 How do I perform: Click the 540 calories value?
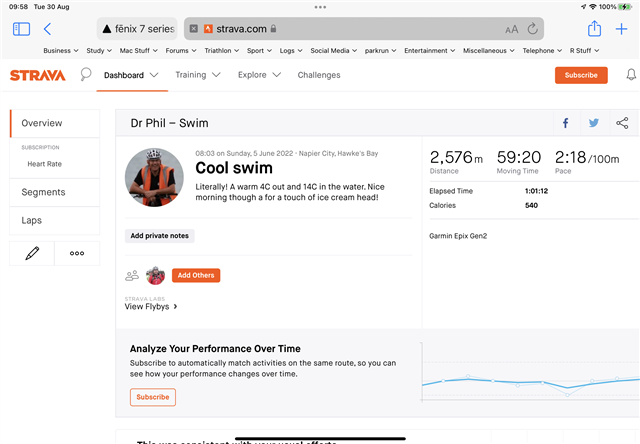531,205
